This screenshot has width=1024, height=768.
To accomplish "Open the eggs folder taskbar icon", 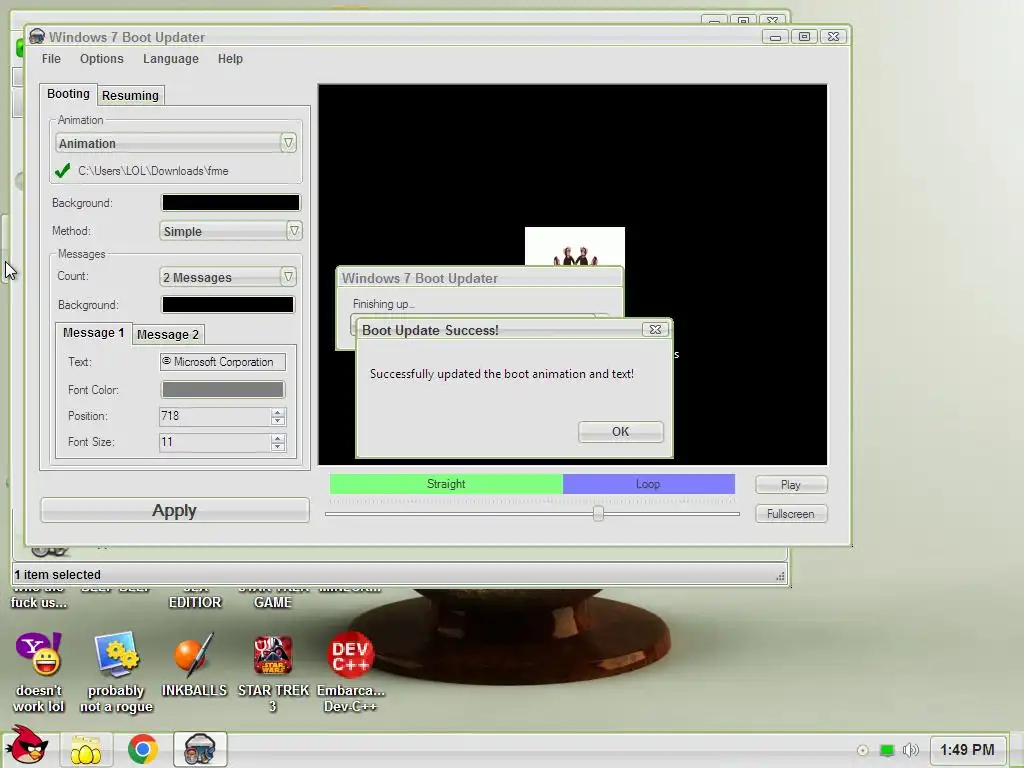I will pos(86,749).
